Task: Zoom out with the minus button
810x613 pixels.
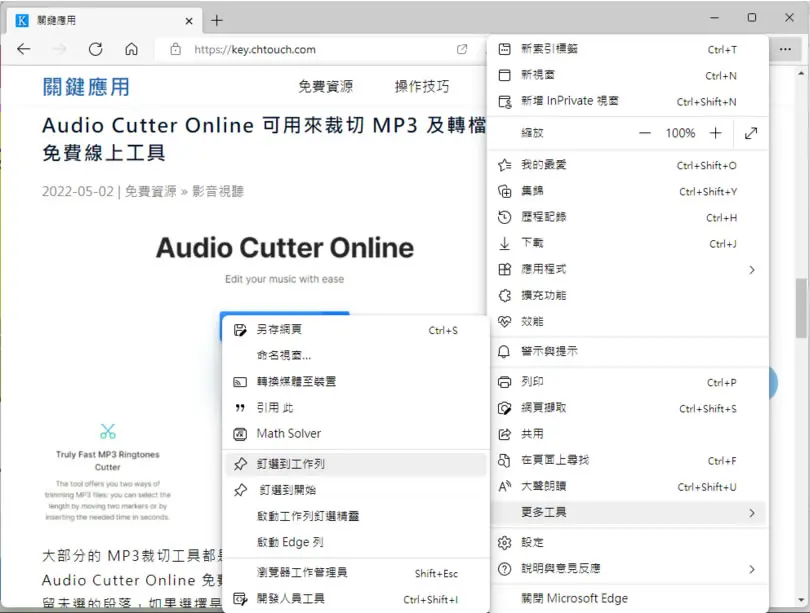Action: pos(645,133)
